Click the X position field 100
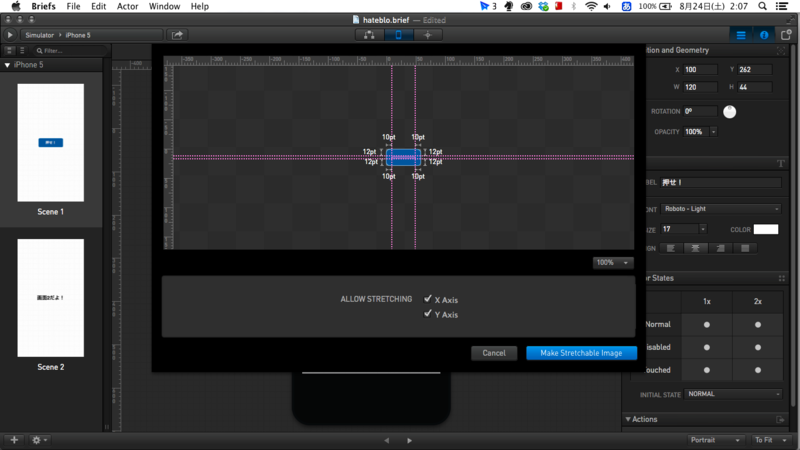Viewport: 800px width, 450px height. click(x=701, y=70)
